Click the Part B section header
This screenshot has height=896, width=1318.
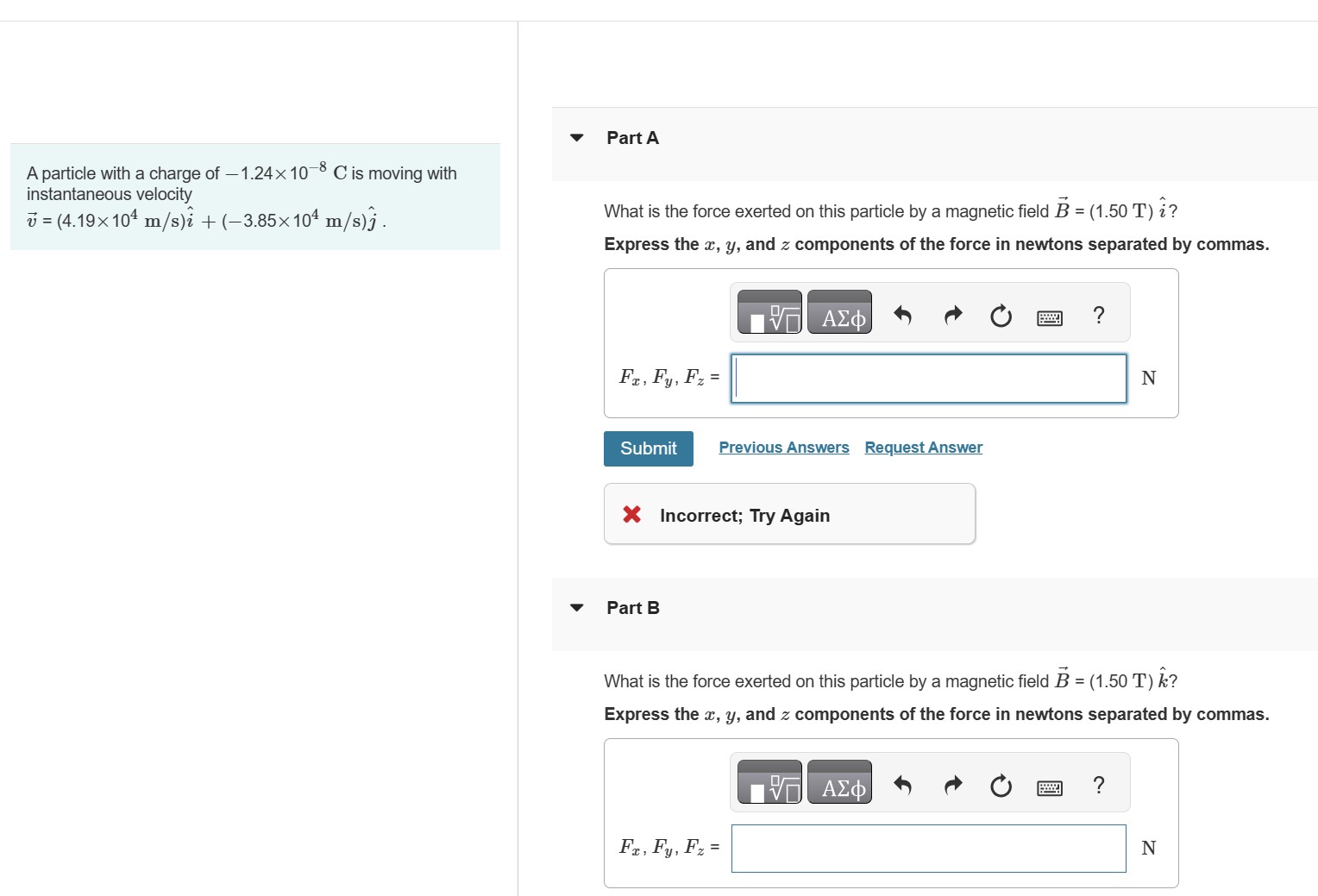632,607
